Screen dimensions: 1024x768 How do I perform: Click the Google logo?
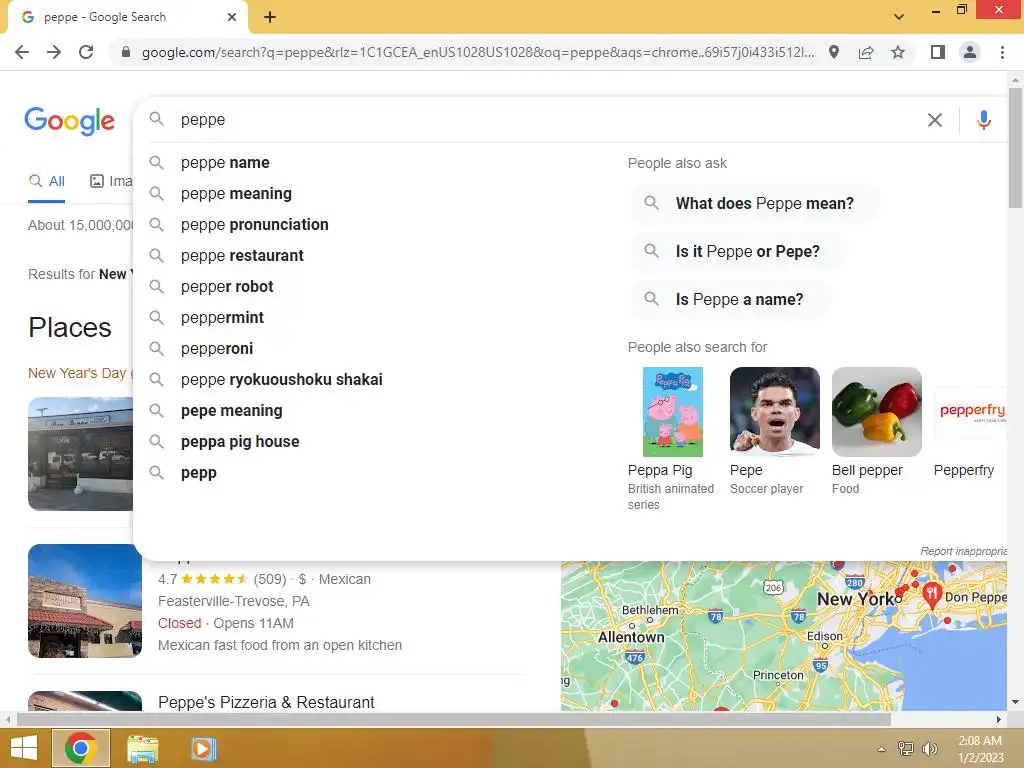[69, 121]
